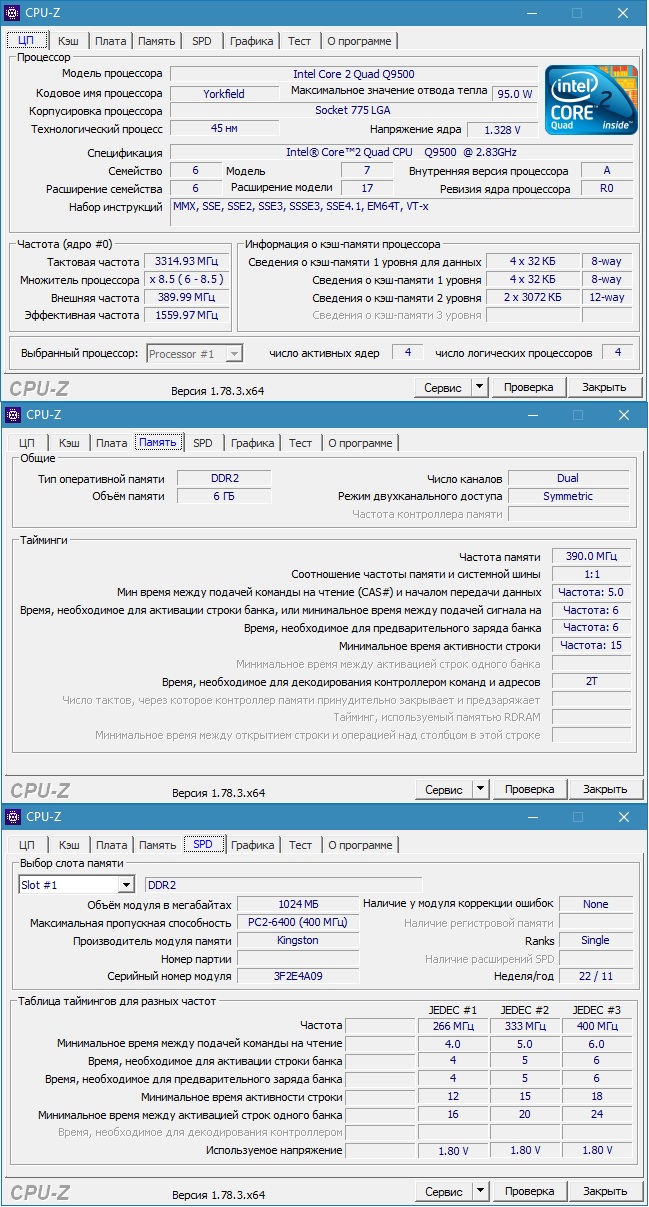The width and height of the screenshot is (649, 1207).
Task: Click the 389.99 МГц external frequency value
Action: (186, 298)
